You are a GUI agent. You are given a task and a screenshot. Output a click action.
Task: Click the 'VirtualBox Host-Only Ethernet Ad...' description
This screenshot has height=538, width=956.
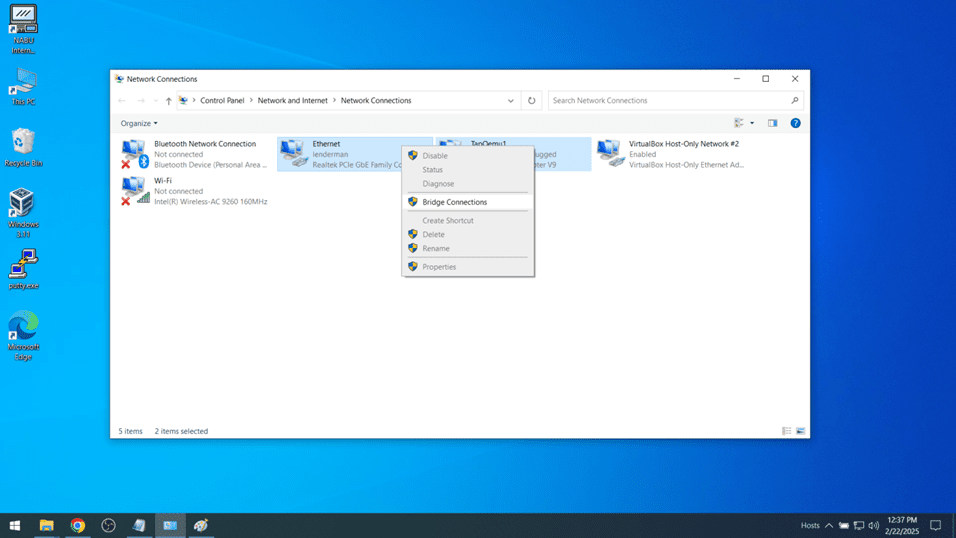686,165
